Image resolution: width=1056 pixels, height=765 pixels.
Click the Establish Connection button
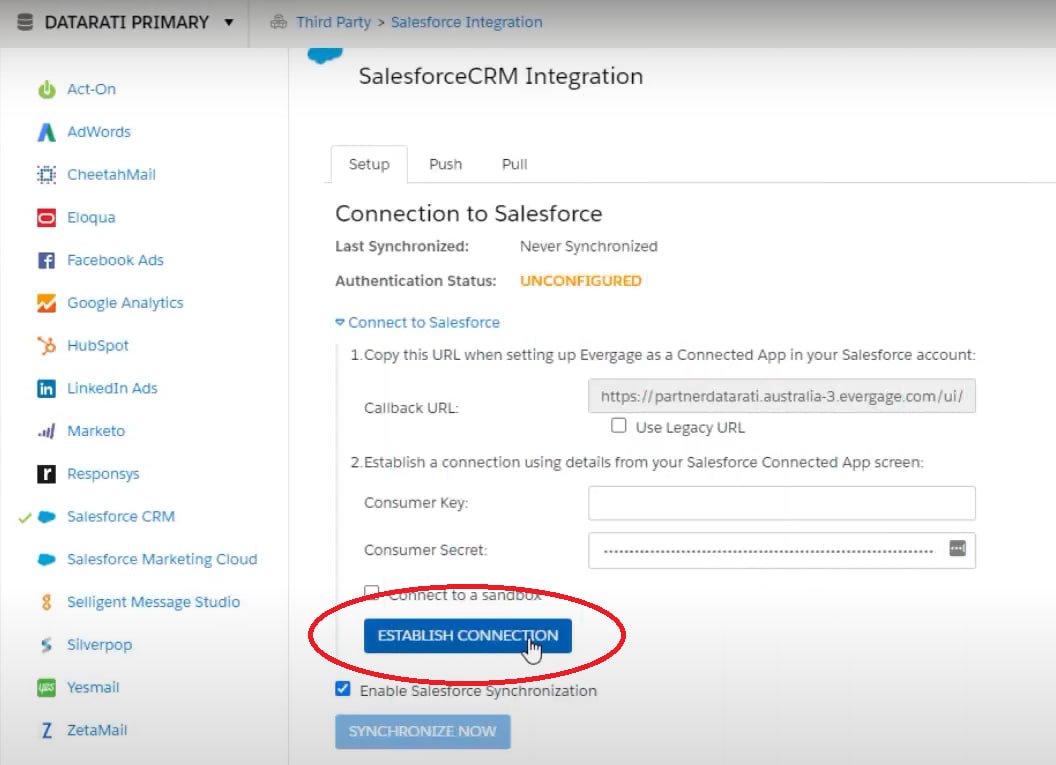pos(467,636)
